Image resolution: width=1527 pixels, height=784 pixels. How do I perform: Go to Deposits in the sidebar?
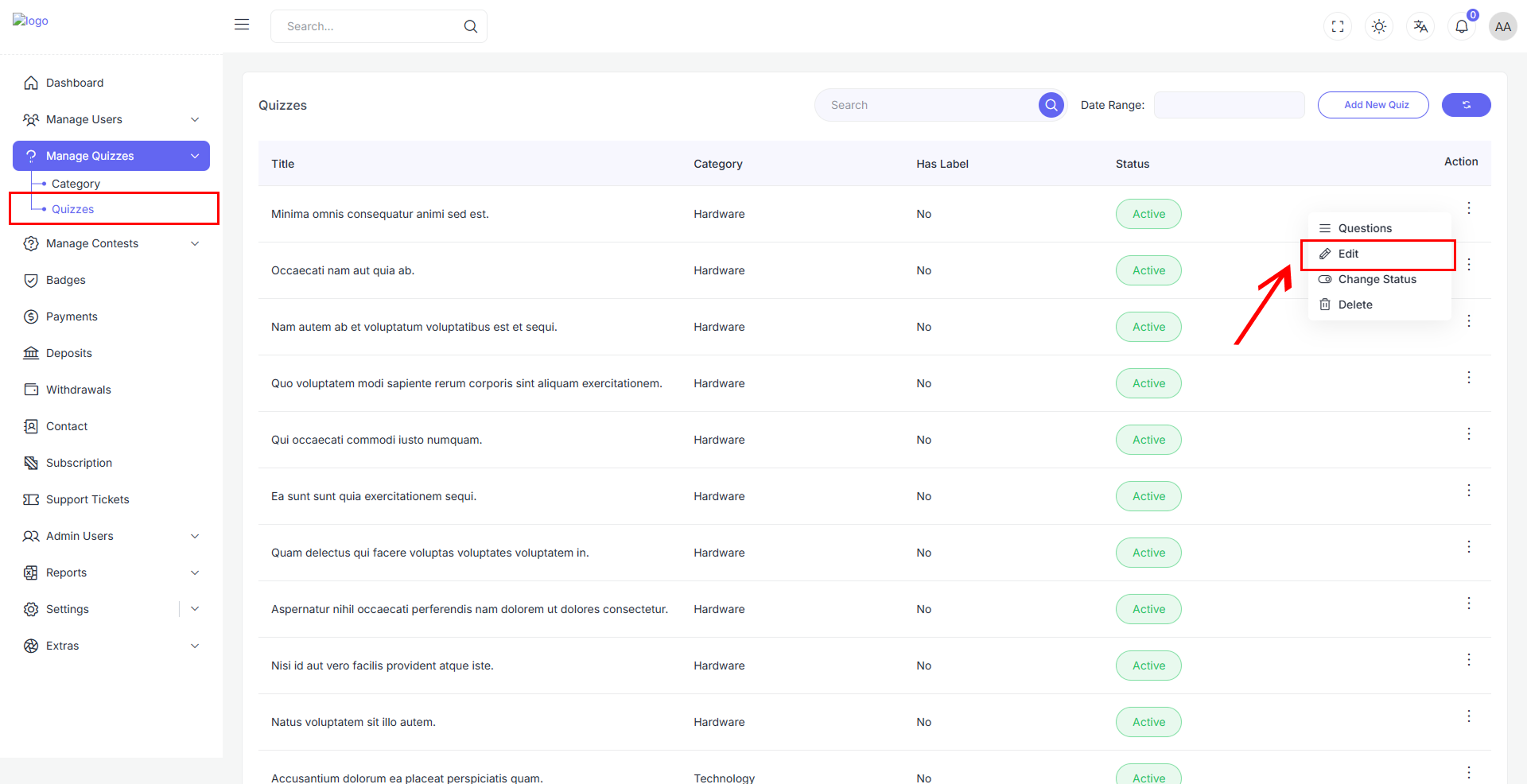[111, 353]
